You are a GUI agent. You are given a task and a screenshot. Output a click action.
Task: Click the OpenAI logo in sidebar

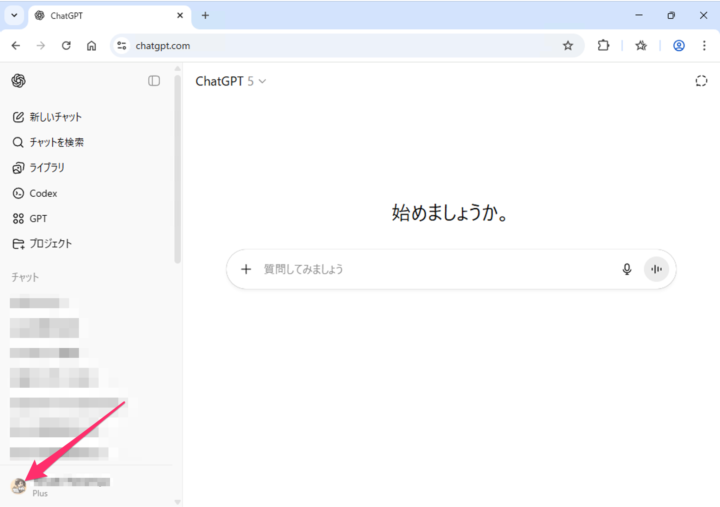tap(19, 81)
